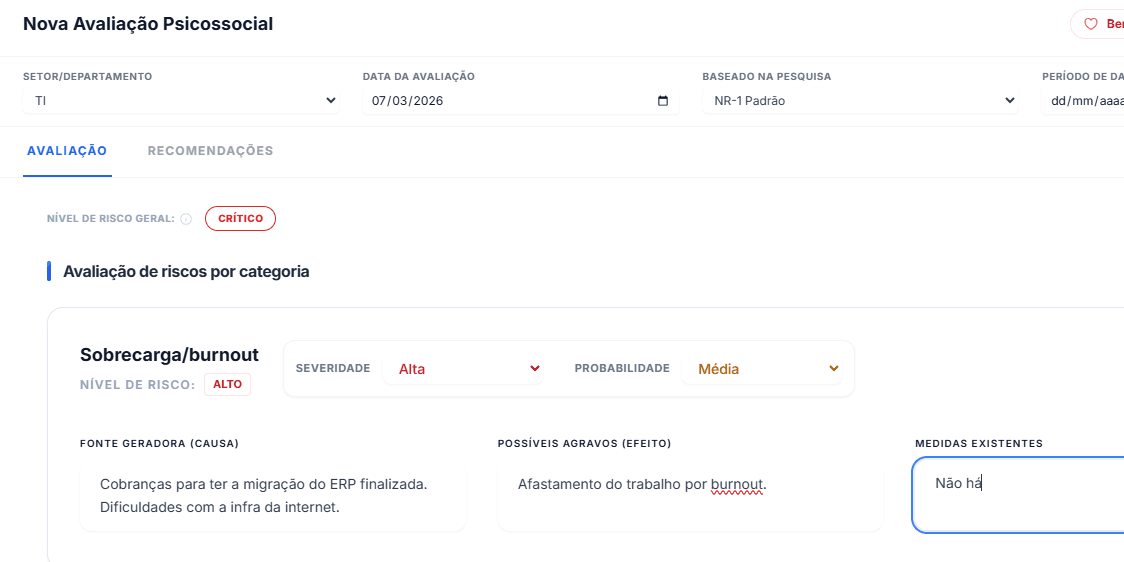Click the NÍVEL DE RISCO GERAL label
The image size is (1124, 562).
[x=111, y=219]
